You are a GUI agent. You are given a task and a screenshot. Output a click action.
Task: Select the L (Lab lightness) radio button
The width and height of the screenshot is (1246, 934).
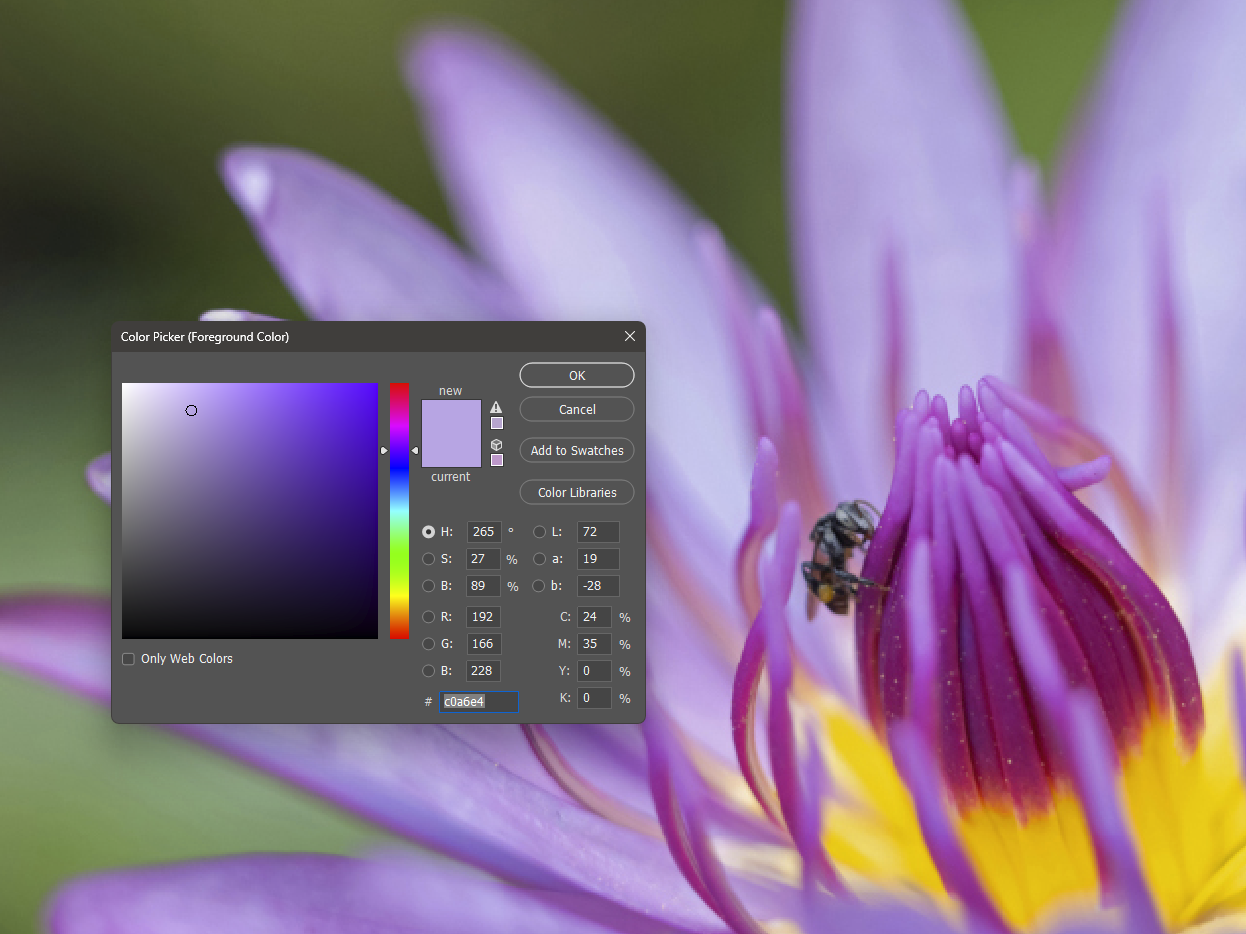click(539, 531)
